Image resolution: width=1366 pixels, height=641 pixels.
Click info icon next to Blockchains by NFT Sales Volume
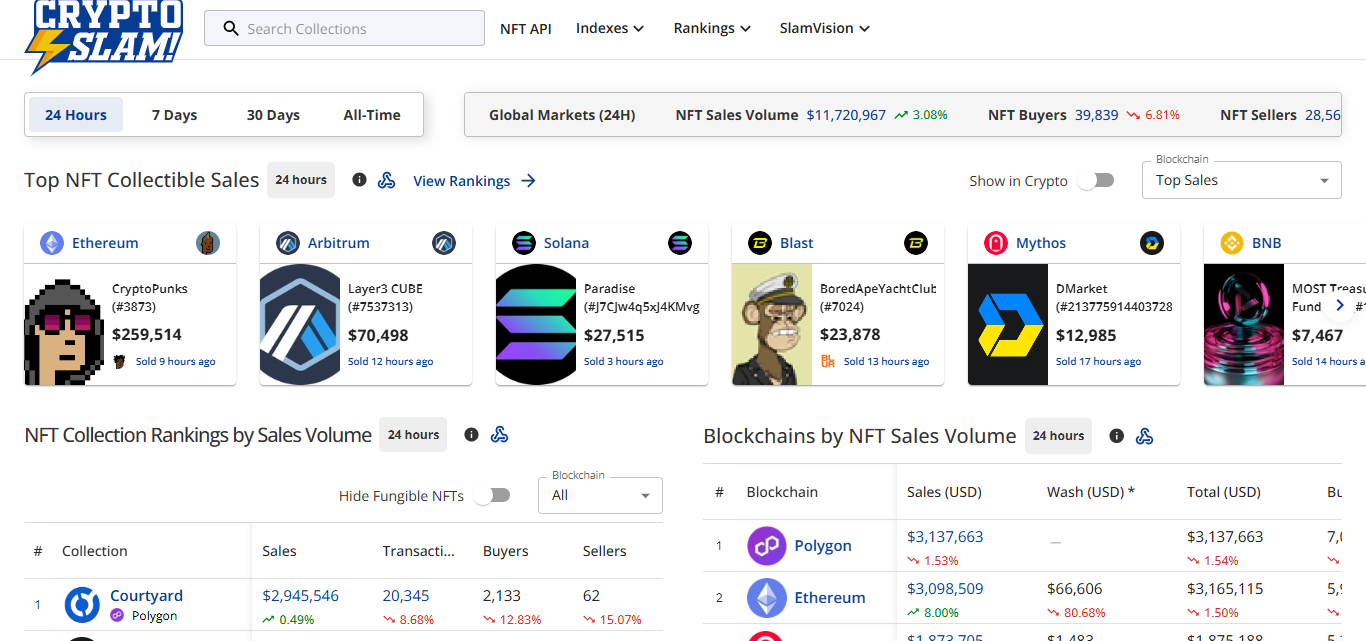[1116, 436]
